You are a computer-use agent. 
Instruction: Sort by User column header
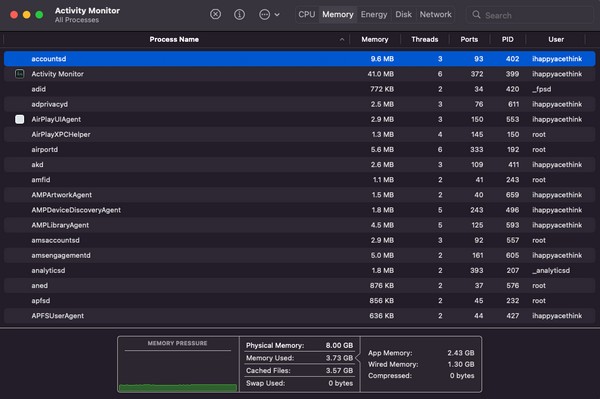point(556,39)
